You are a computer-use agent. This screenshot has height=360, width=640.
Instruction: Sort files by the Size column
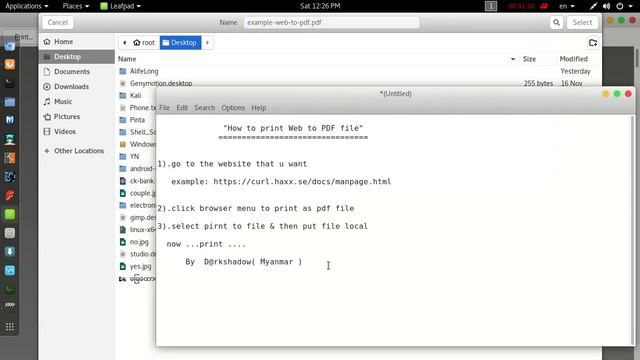tap(529, 59)
